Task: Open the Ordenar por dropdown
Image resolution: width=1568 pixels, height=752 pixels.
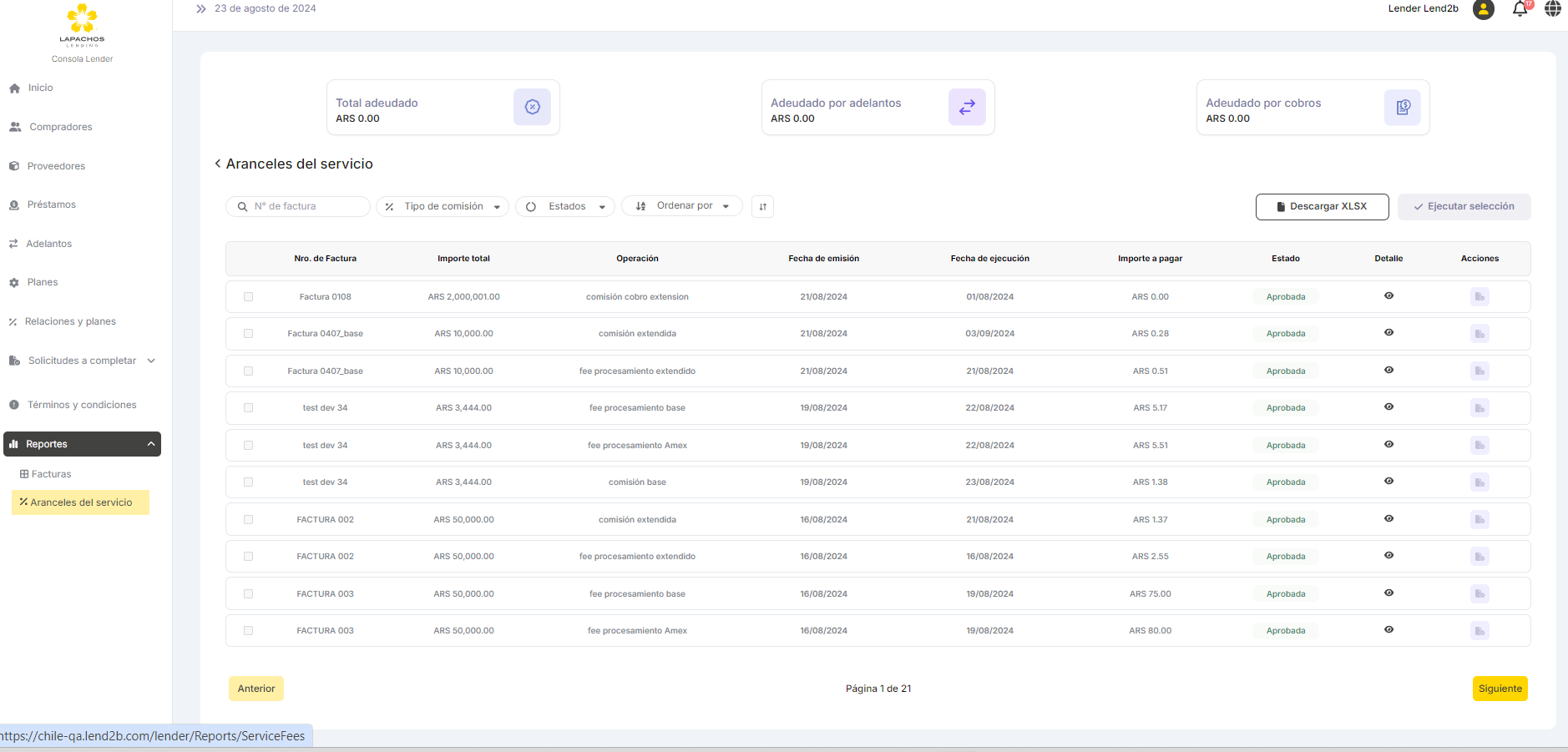Action: tap(682, 206)
